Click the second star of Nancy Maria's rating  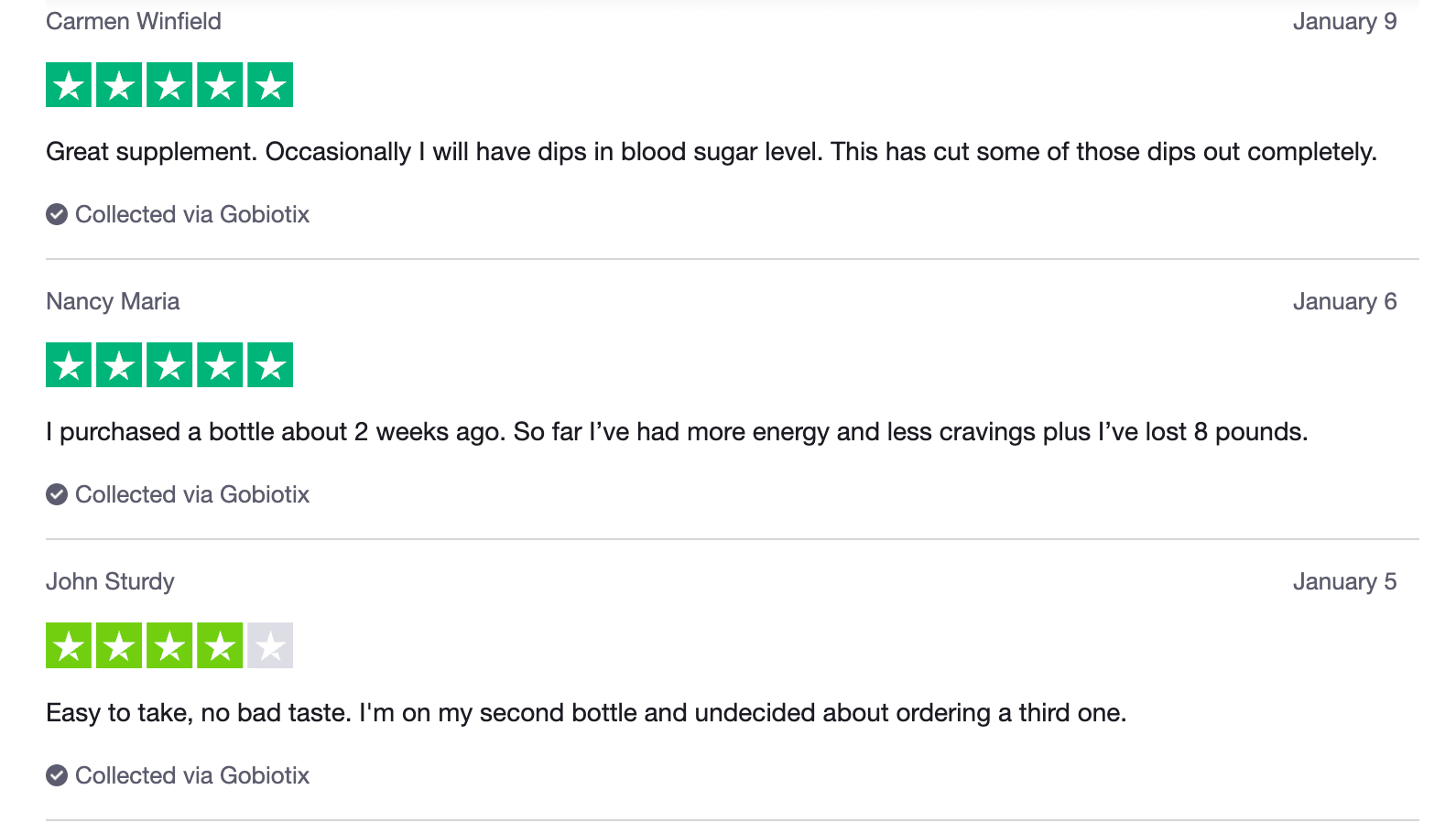(x=119, y=365)
